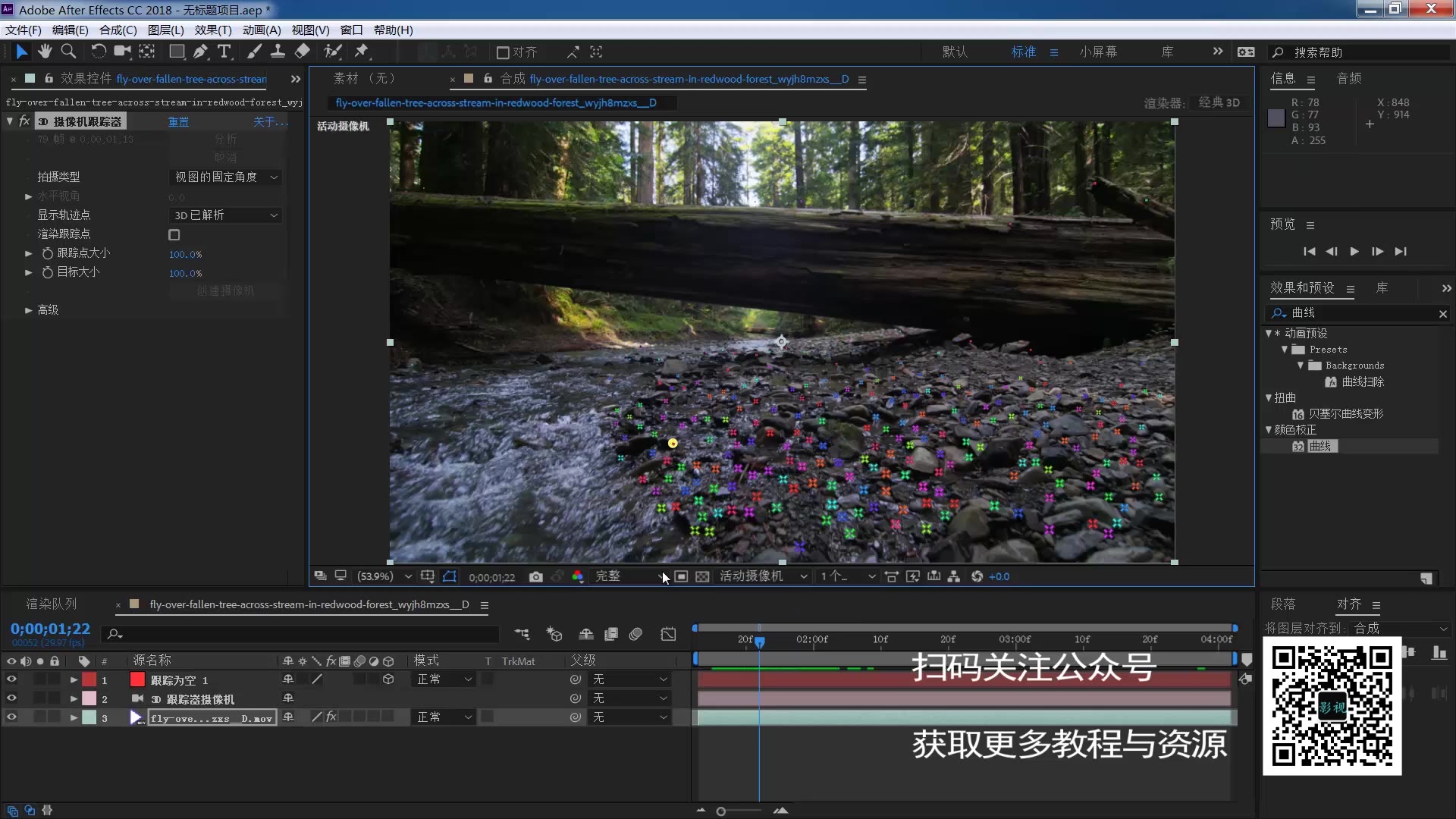
Task: Click the 重置 button in effect panel
Action: click(178, 121)
